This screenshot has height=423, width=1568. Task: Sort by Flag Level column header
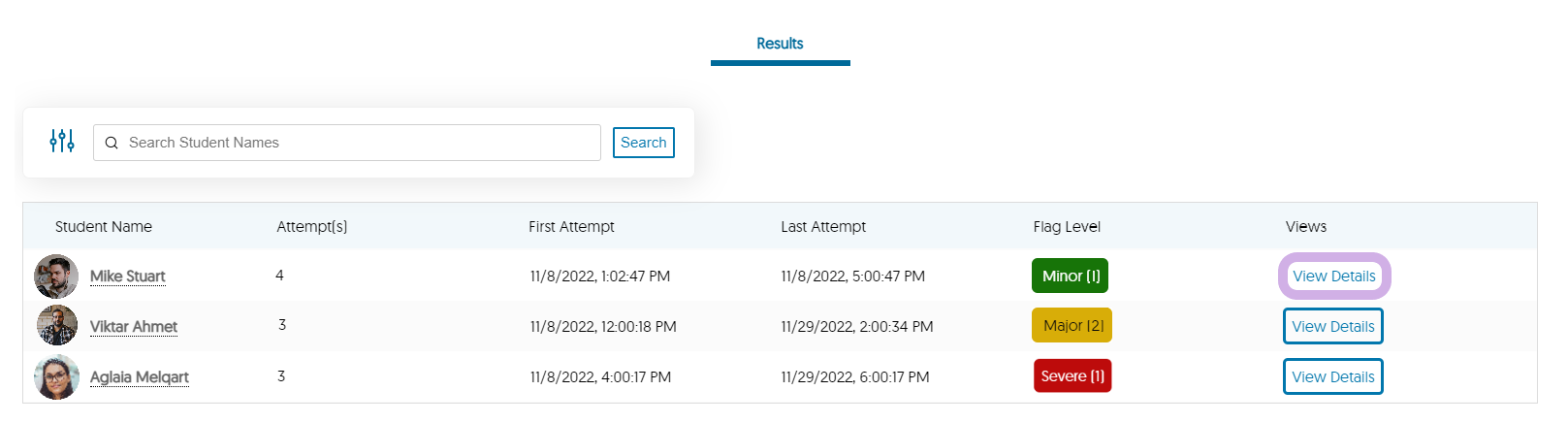click(x=1067, y=226)
